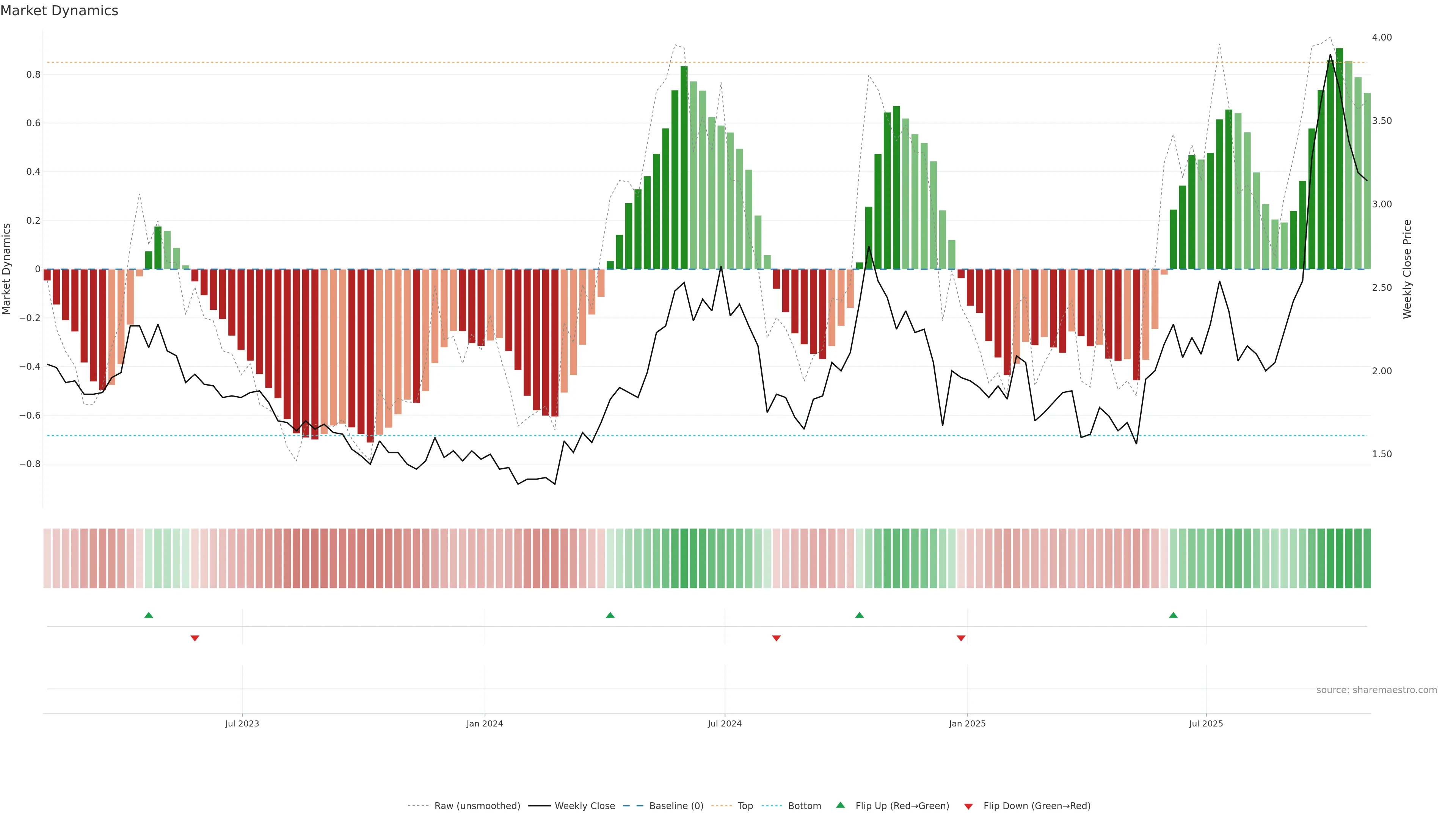Click the flip-up marker between Jan 2024 and Jul 2024

click(x=610, y=615)
